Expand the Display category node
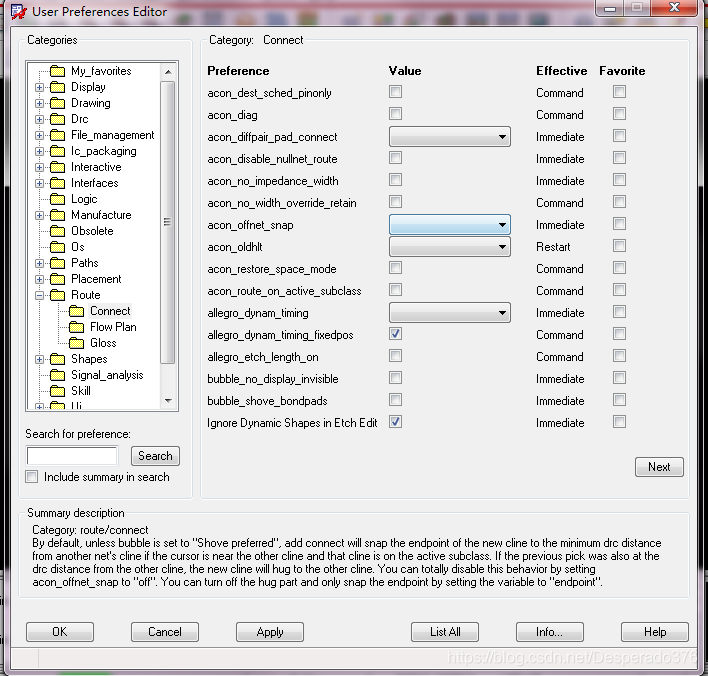Screen dimensions: 708x676 (40, 88)
